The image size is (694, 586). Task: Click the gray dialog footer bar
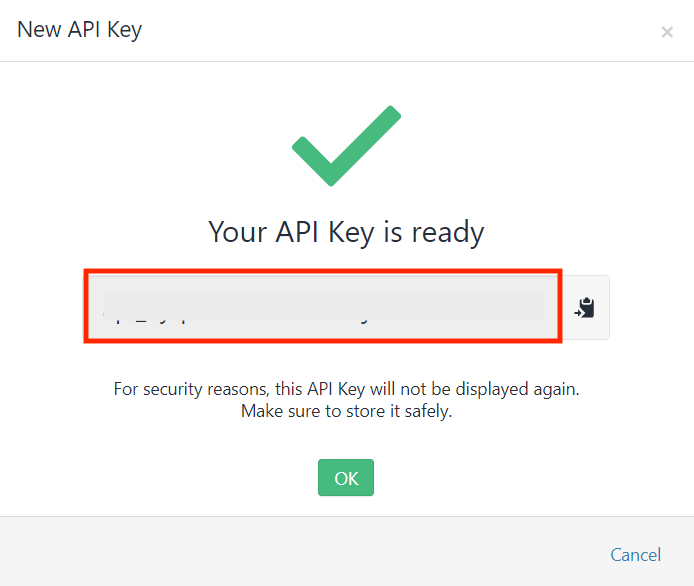pyautogui.click(x=347, y=551)
